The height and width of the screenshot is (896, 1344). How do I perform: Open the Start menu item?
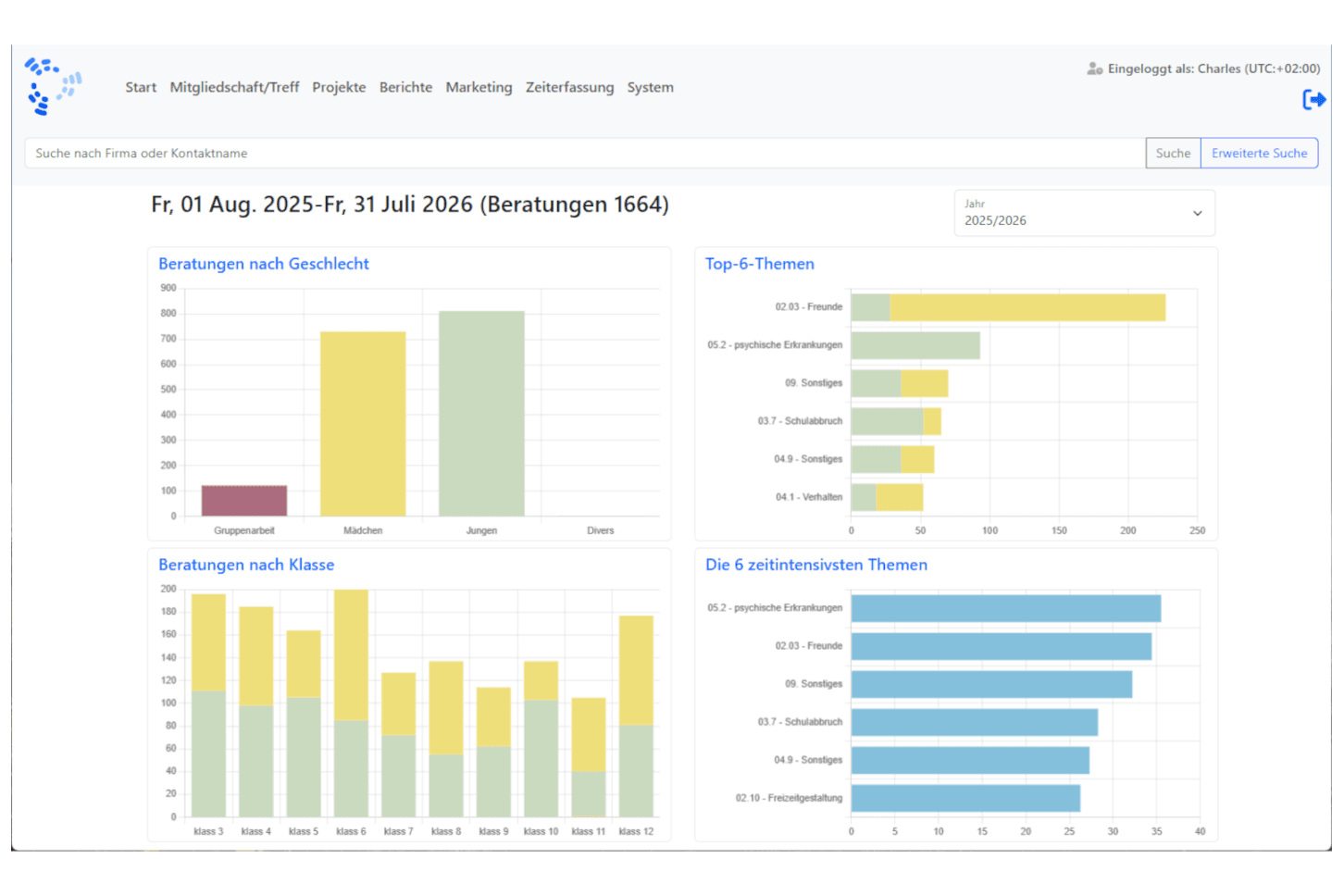click(141, 87)
